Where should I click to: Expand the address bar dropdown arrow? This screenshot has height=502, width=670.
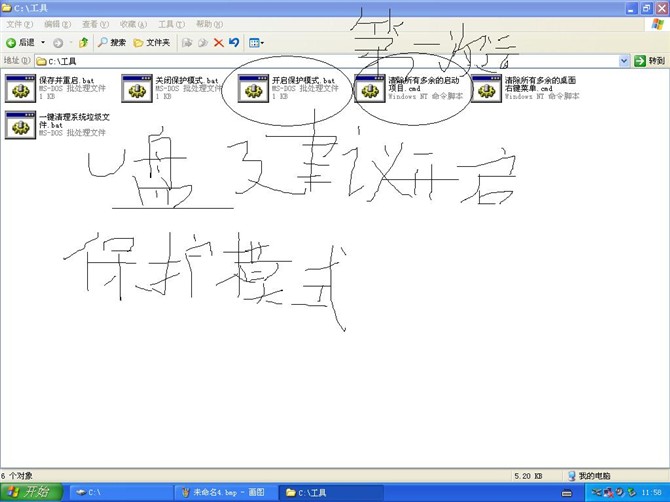pos(625,61)
